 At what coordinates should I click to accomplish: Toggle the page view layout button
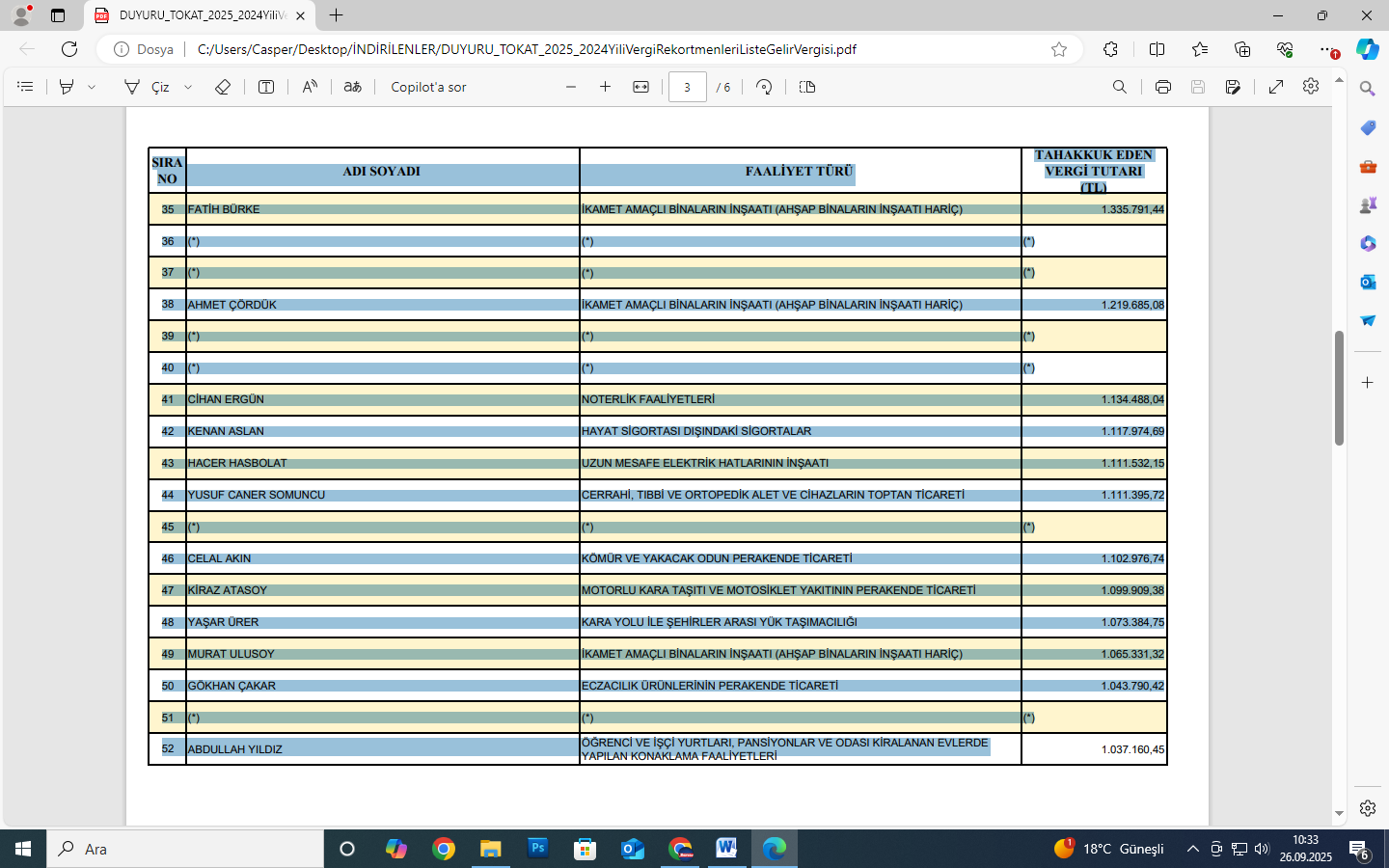click(x=807, y=87)
